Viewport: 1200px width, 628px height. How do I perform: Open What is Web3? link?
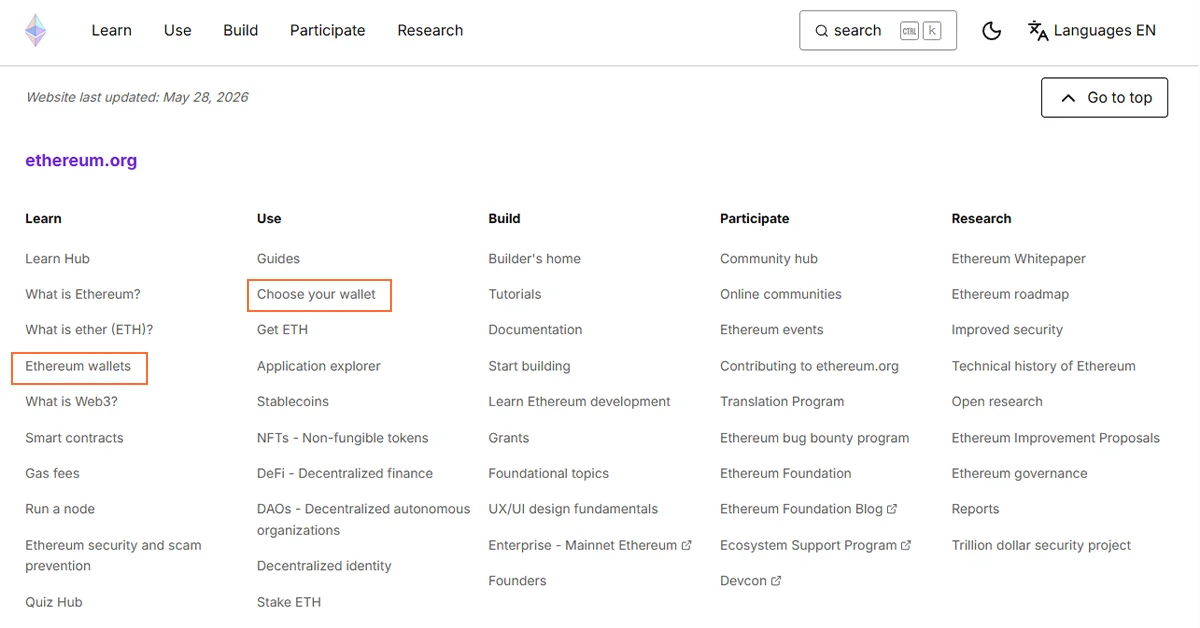click(x=71, y=401)
